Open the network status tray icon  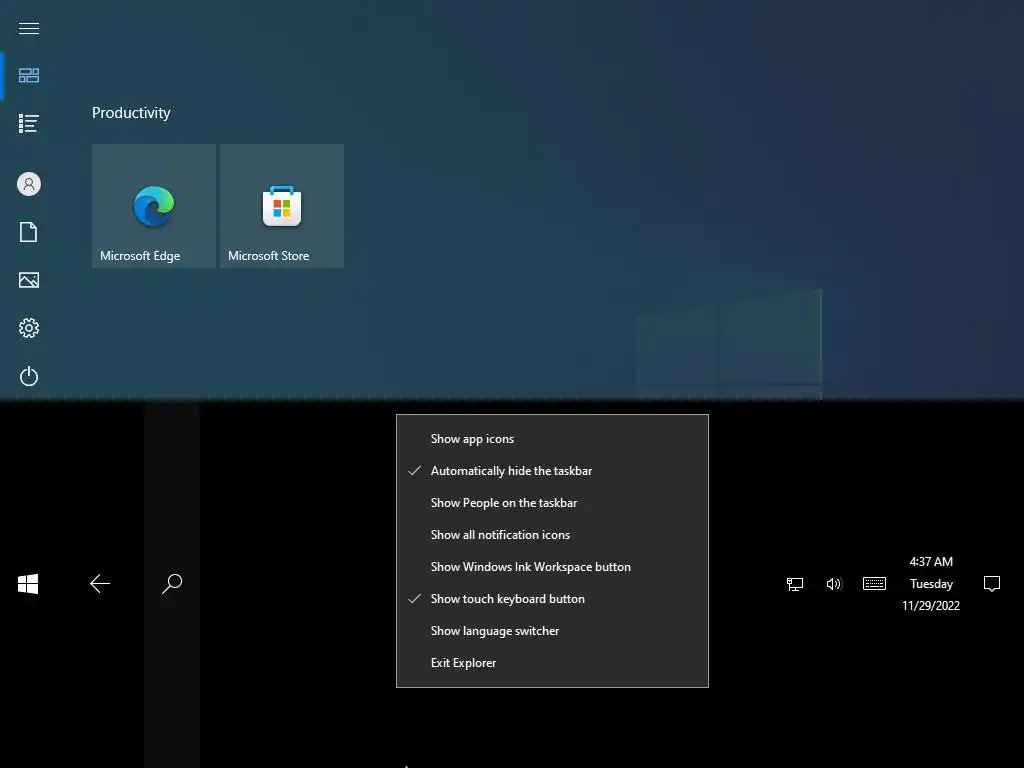pos(795,584)
